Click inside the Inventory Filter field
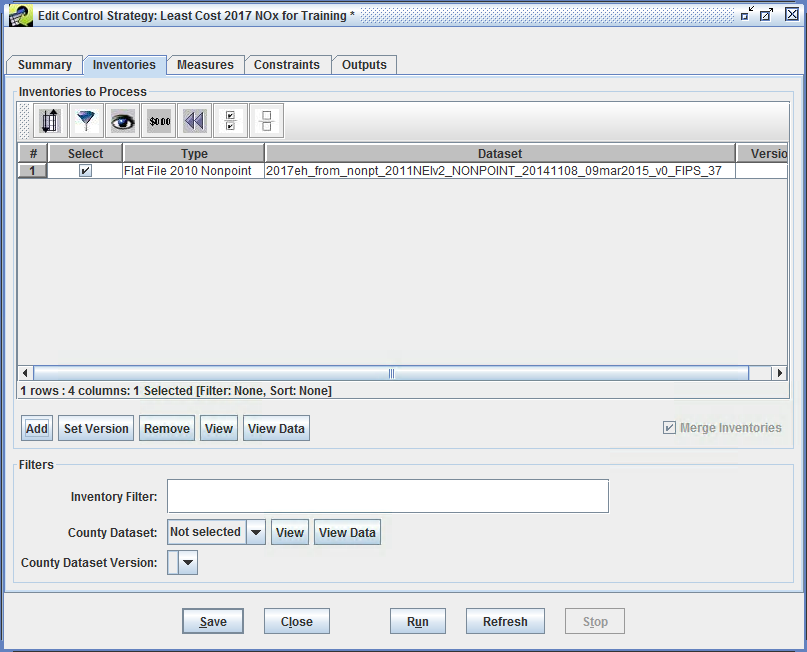 [388, 496]
